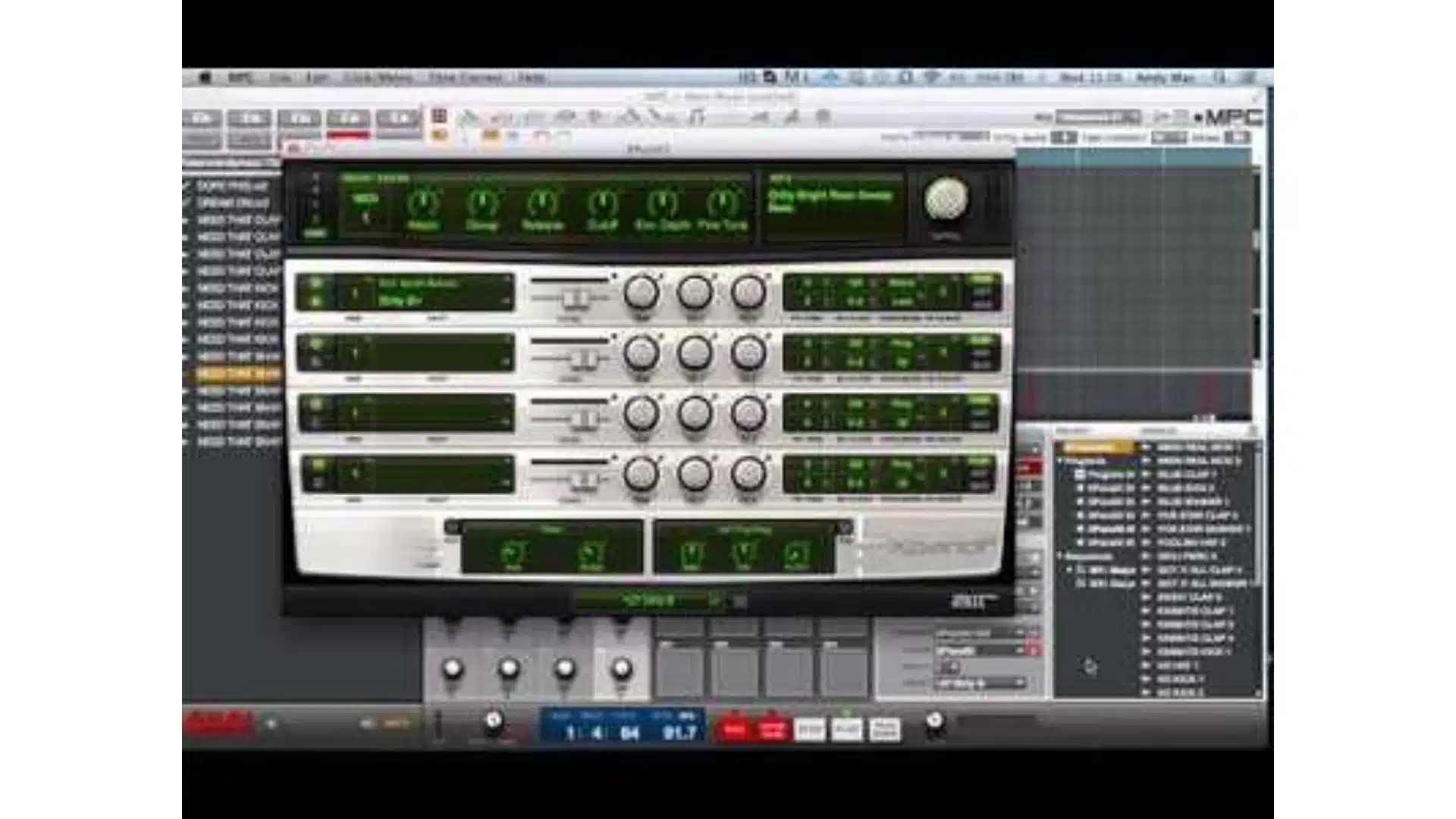This screenshot has height=819, width=1456.
Task: Click the first knob of the fourth layer row
Action: [x=642, y=474]
